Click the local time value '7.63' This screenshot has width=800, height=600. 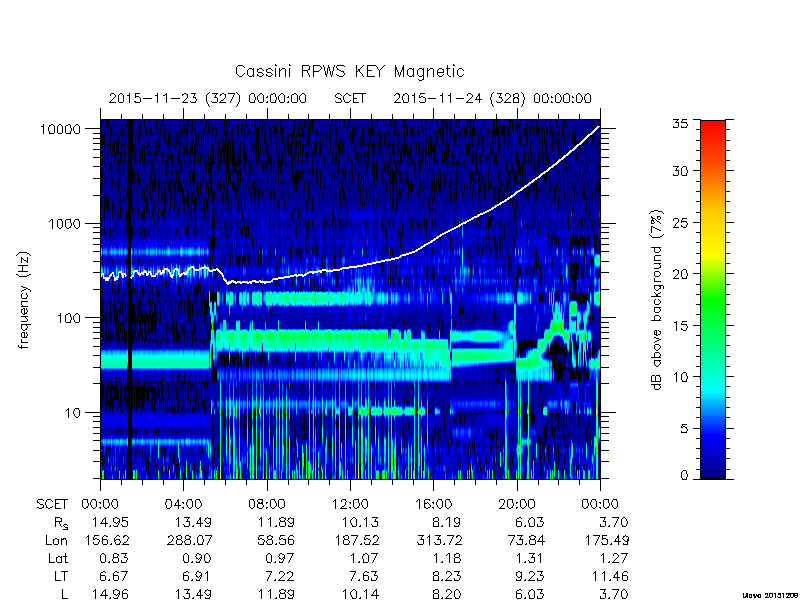(x=365, y=576)
